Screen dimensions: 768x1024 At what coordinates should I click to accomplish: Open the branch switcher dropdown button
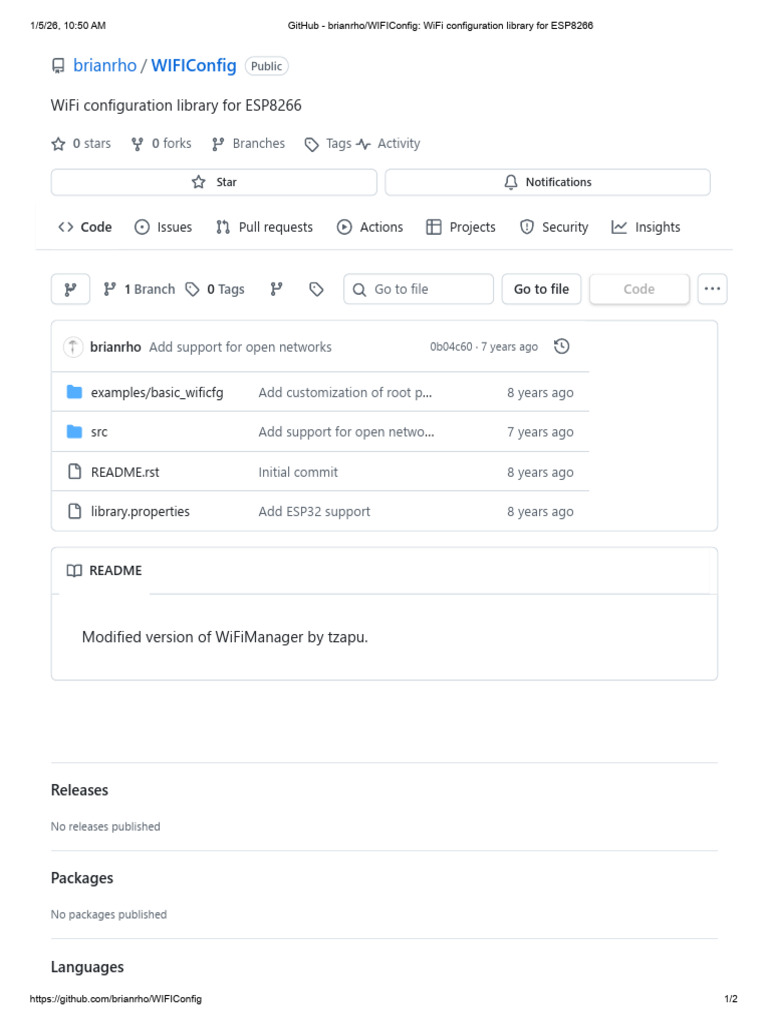pyautogui.click(x=71, y=289)
